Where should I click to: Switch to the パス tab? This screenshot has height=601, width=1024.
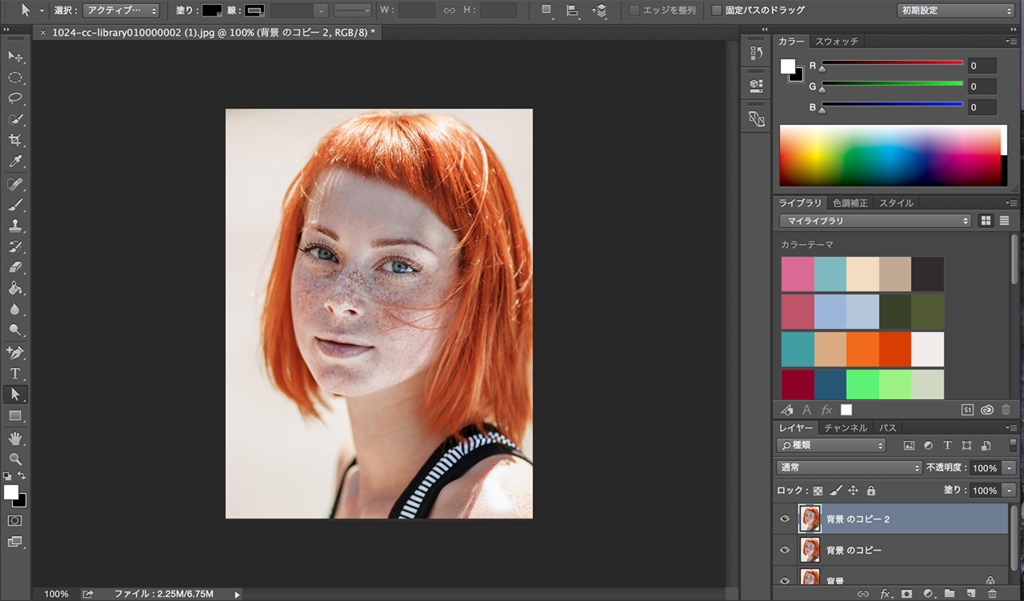click(x=888, y=428)
